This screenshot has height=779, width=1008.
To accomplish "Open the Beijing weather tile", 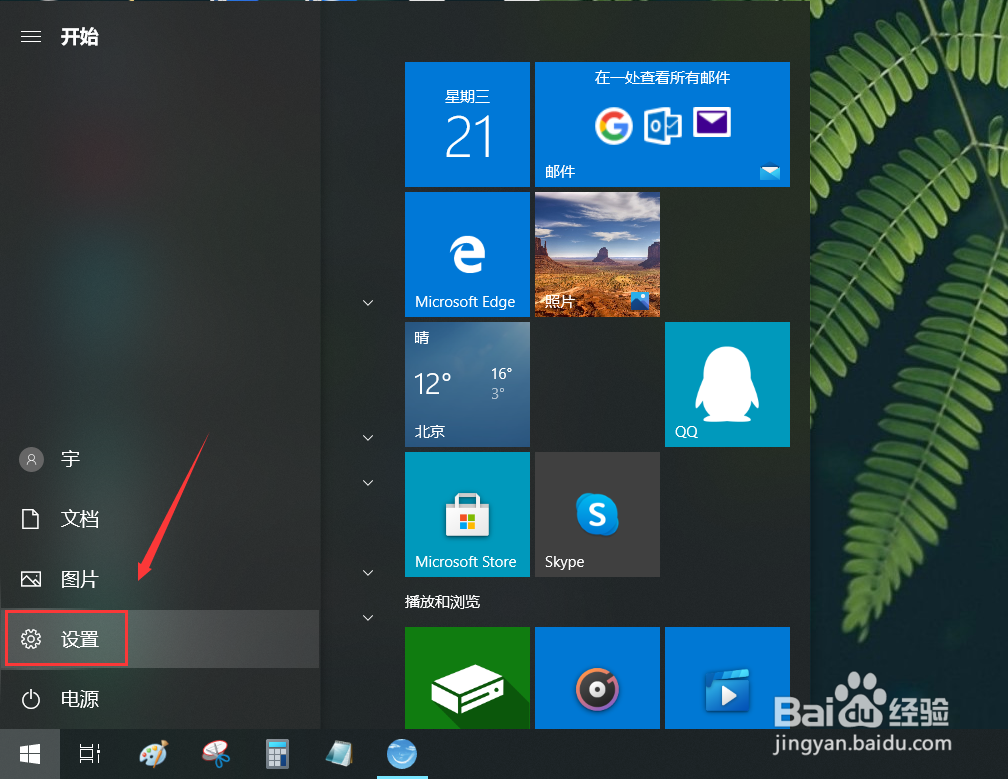I will (x=467, y=384).
